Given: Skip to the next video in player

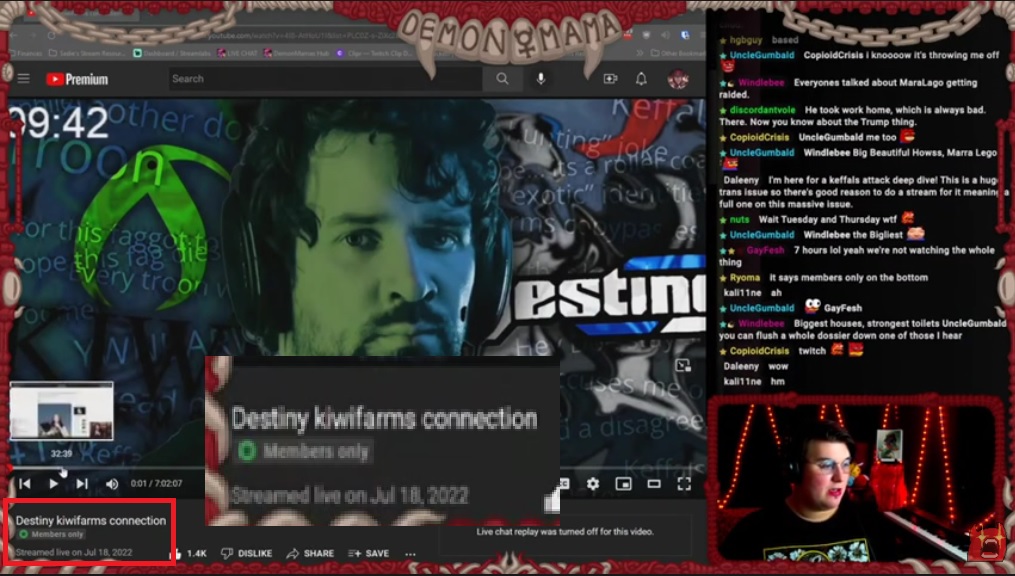Looking at the screenshot, I should (82, 483).
